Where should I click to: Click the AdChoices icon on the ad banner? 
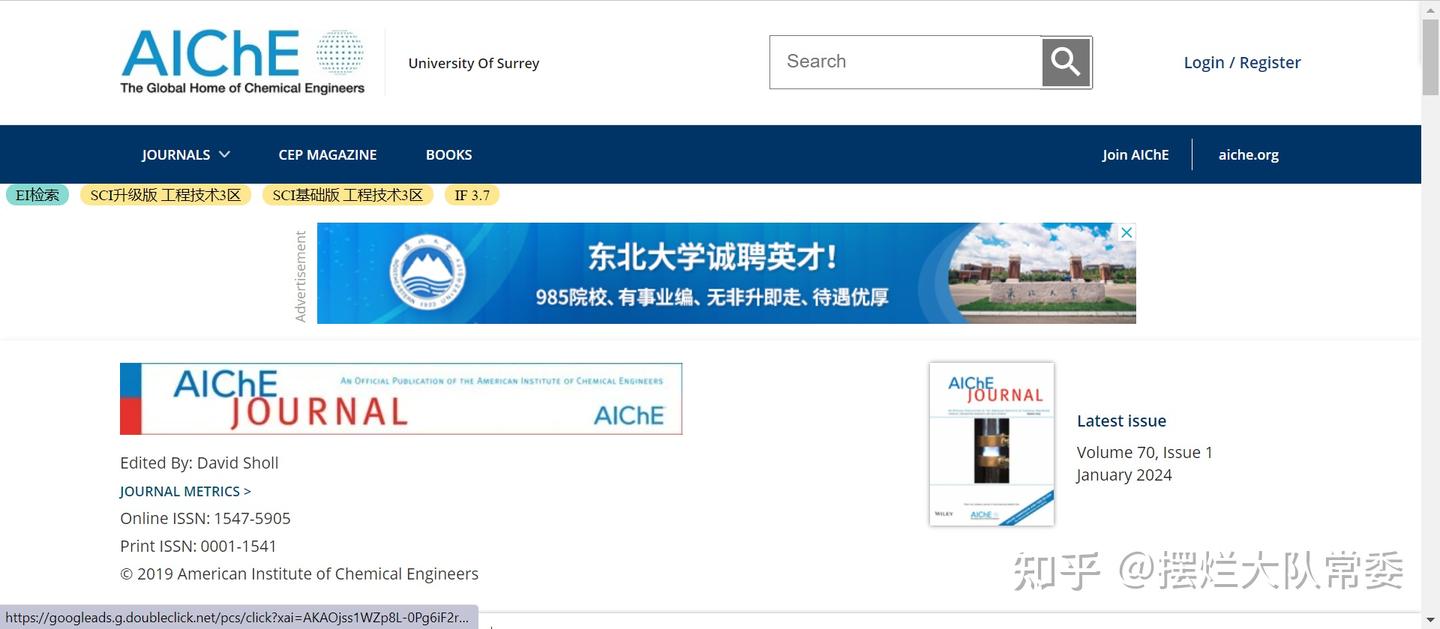[x=1126, y=231]
